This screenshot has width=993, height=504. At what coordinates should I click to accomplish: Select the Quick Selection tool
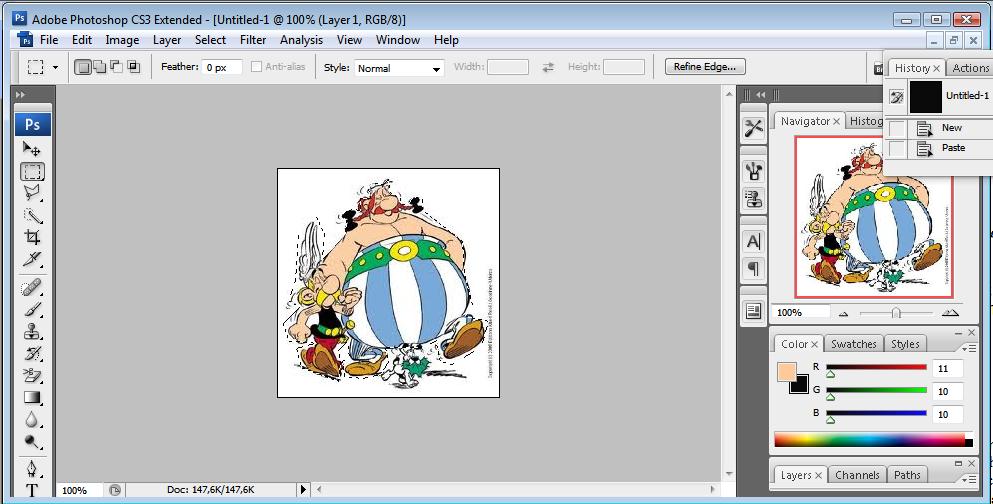coord(32,215)
